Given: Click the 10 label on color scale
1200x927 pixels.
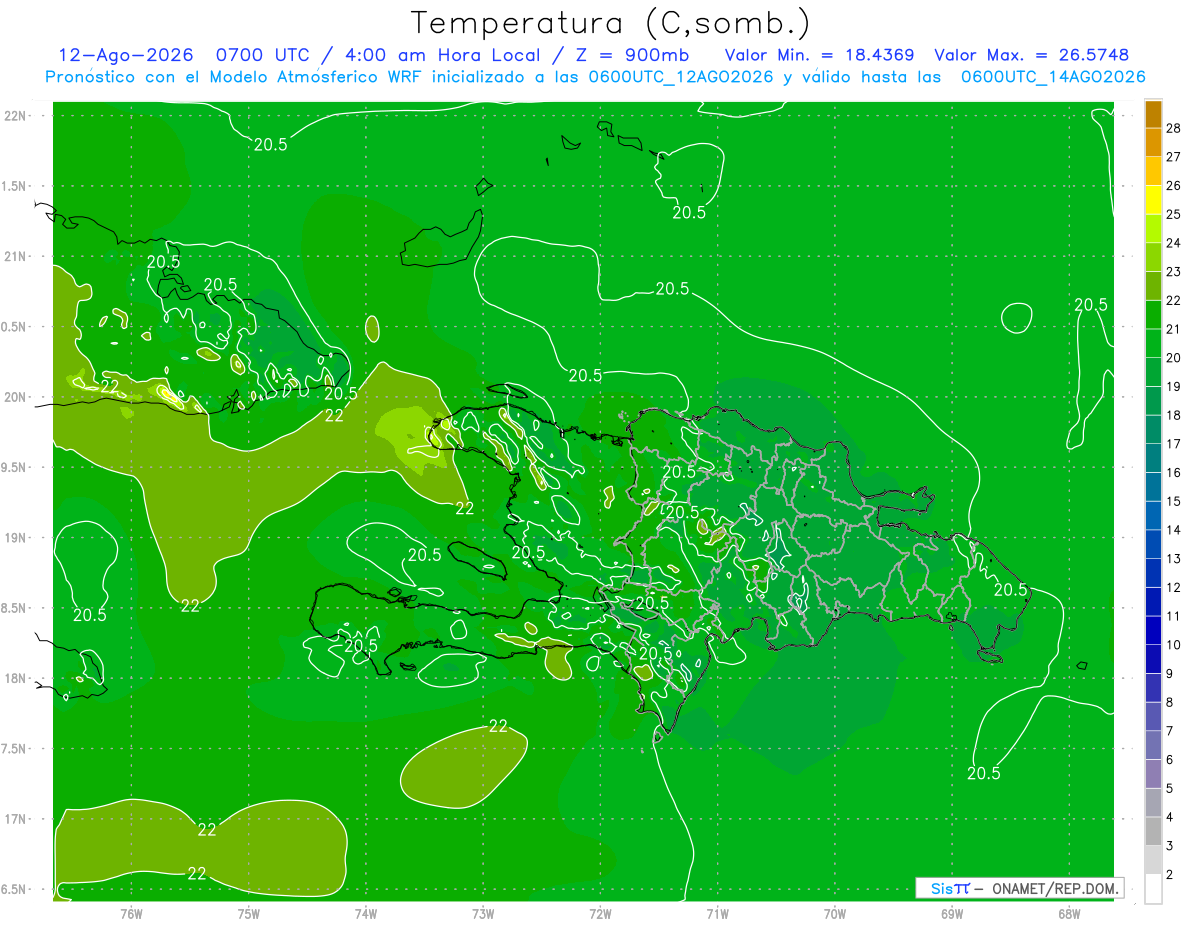Looking at the screenshot, I should 1174,645.
